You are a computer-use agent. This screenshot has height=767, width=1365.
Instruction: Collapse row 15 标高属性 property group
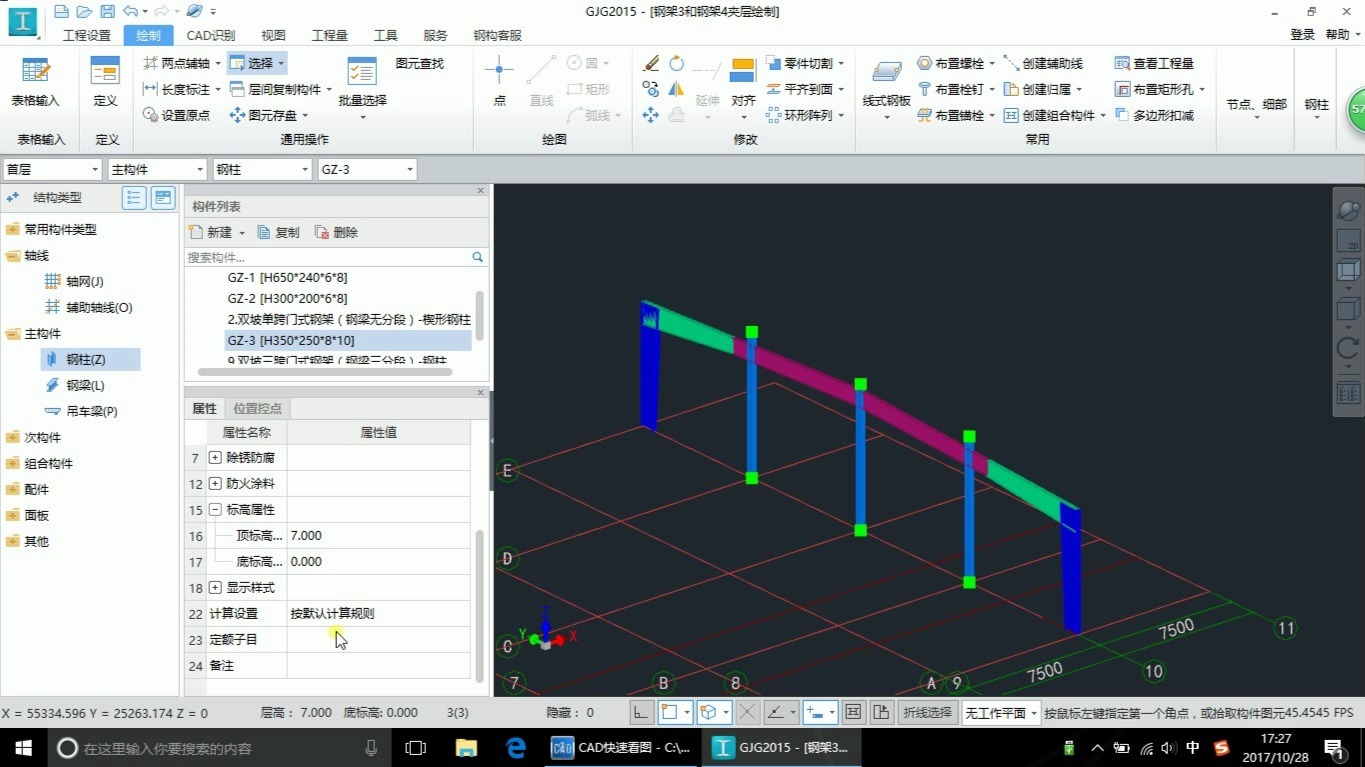coord(215,510)
